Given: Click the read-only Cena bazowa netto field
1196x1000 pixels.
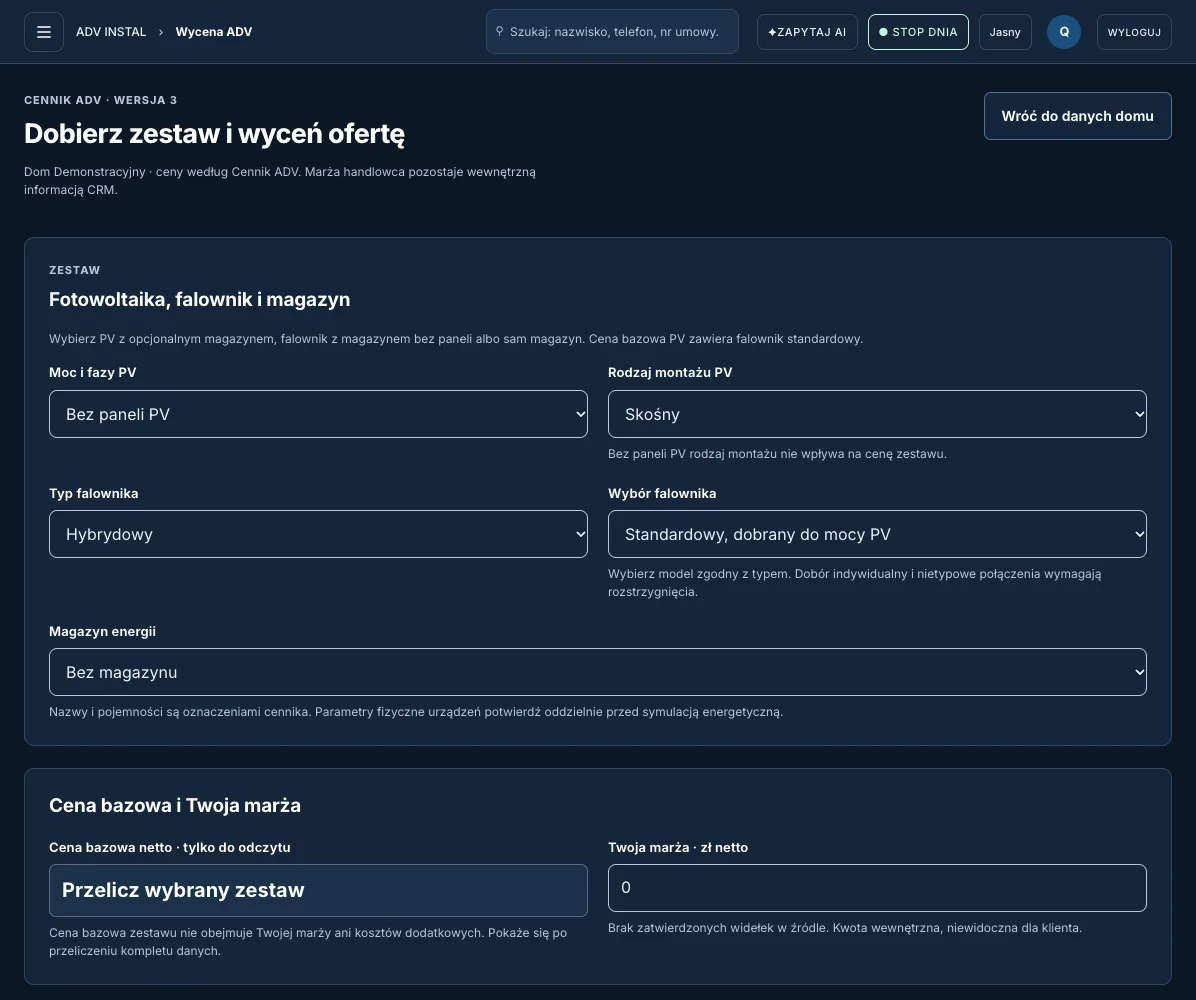Looking at the screenshot, I should 318,890.
